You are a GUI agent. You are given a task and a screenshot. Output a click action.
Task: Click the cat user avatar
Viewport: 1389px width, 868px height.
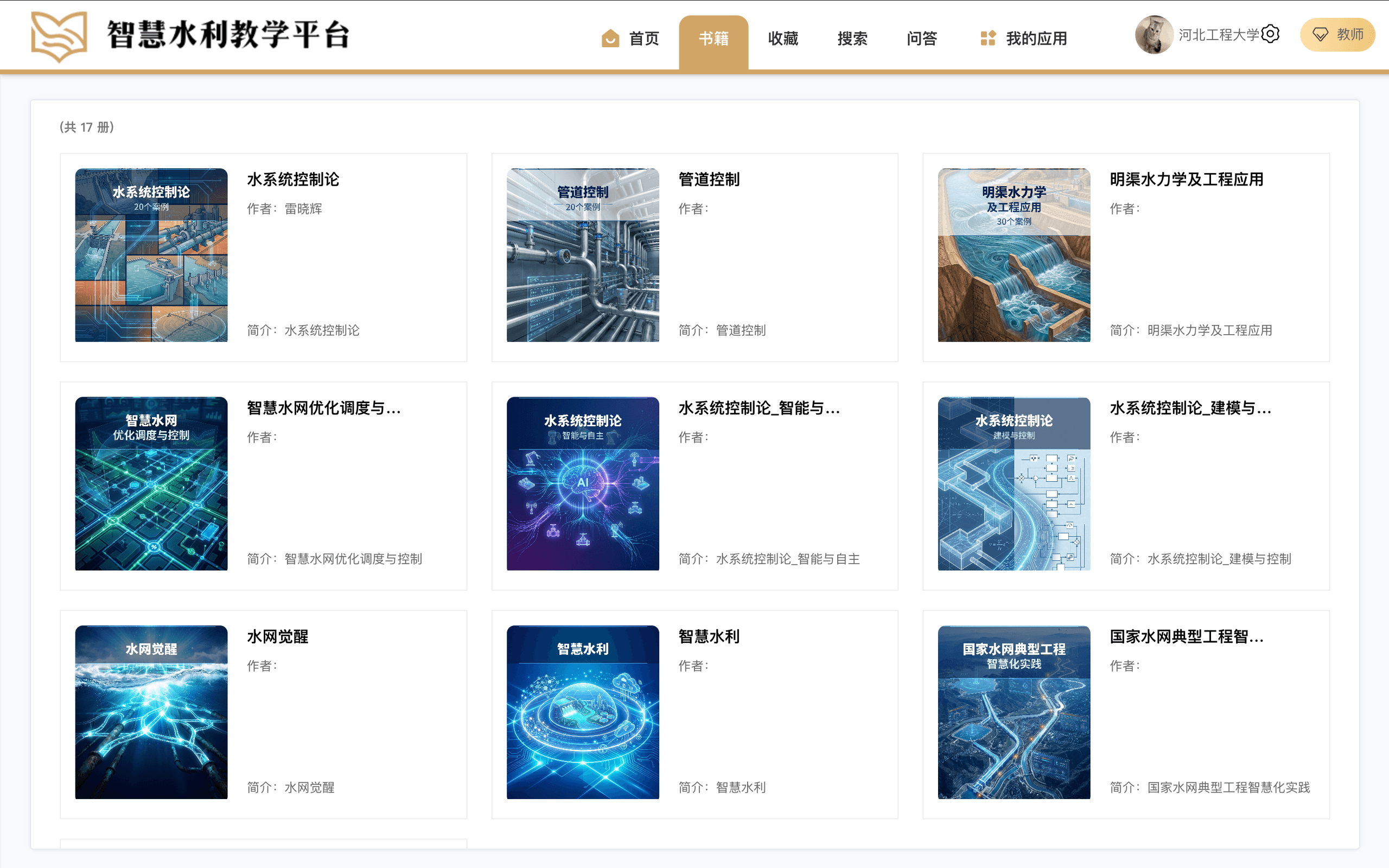(1154, 34)
